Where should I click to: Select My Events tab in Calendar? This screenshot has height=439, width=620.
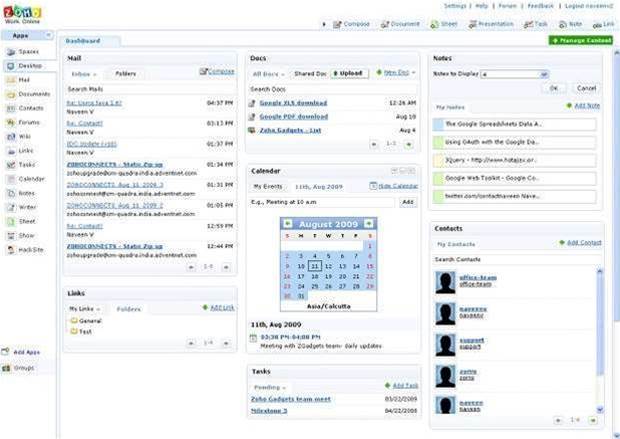[268, 187]
